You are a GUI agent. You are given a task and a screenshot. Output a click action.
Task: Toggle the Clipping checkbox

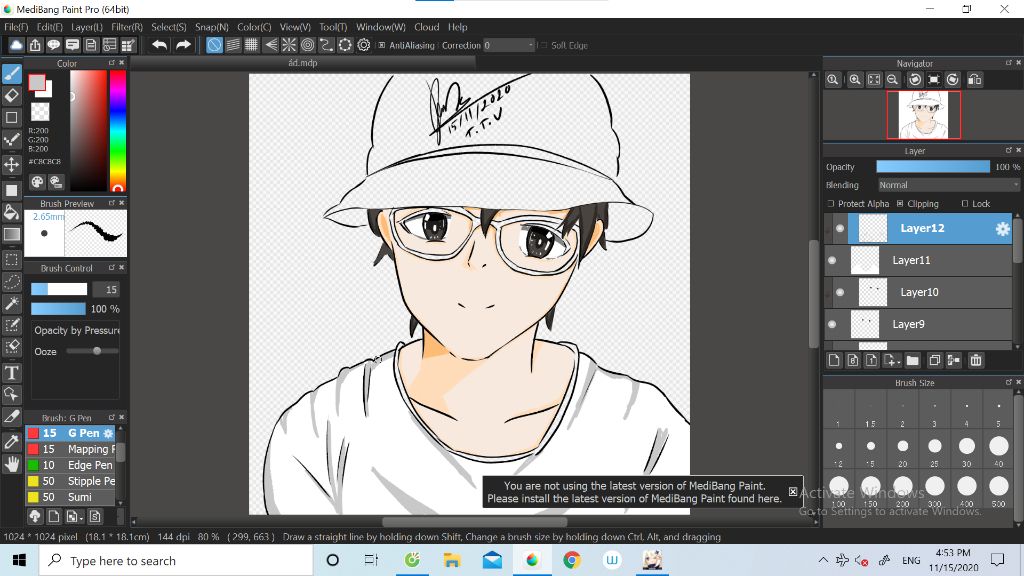[900, 204]
